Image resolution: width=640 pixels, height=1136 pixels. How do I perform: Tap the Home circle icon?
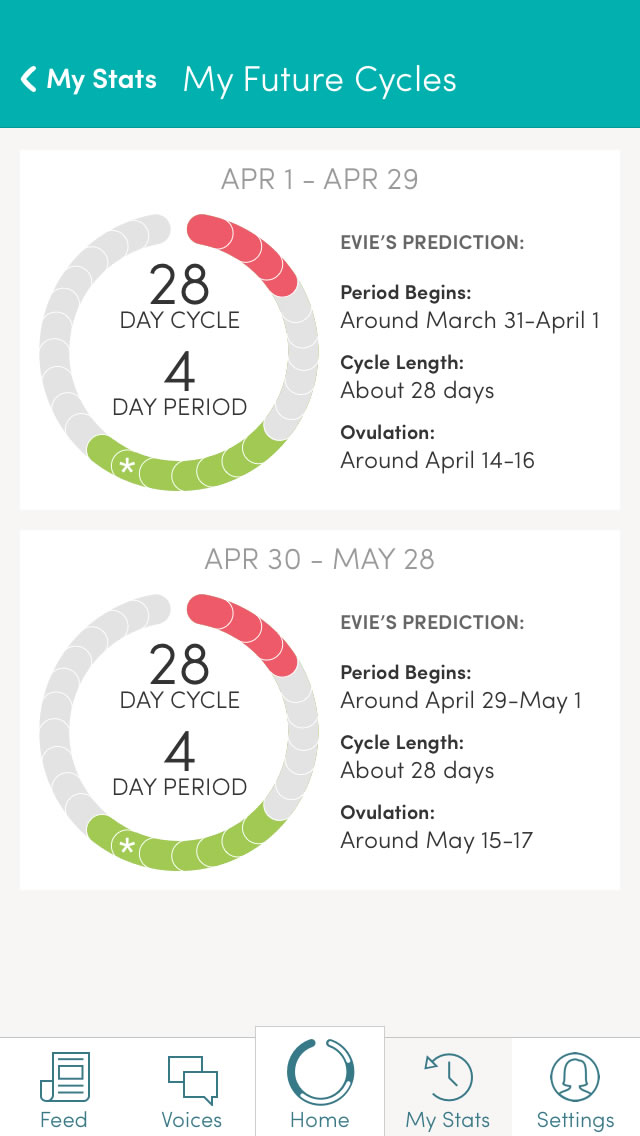tap(320, 1071)
